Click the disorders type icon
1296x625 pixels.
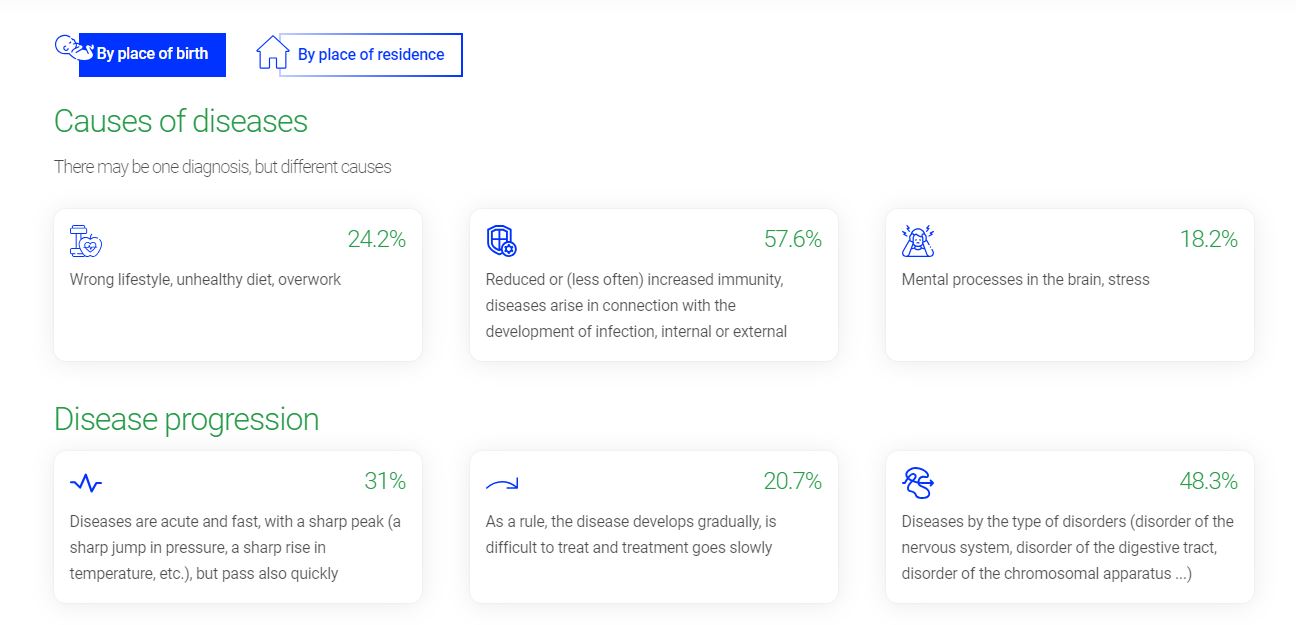click(x=917, y=483)
